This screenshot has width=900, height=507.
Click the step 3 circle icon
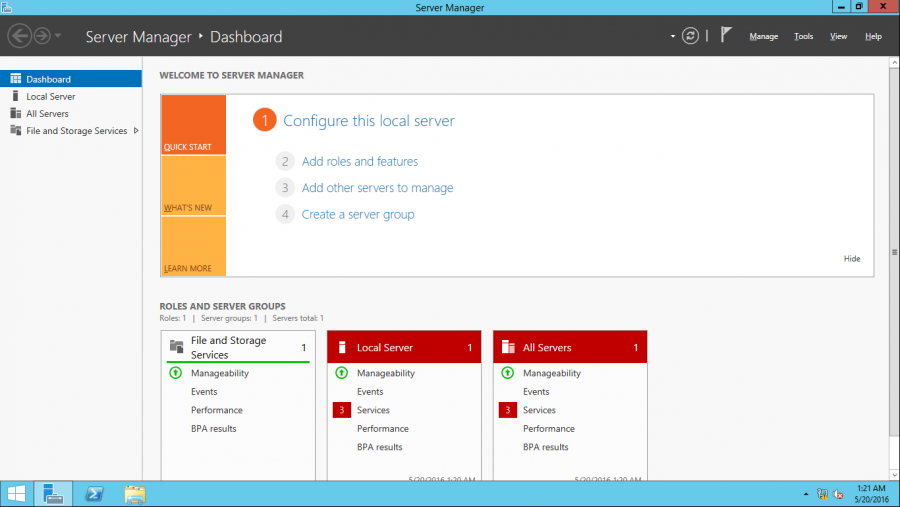(x=285, y=188)
